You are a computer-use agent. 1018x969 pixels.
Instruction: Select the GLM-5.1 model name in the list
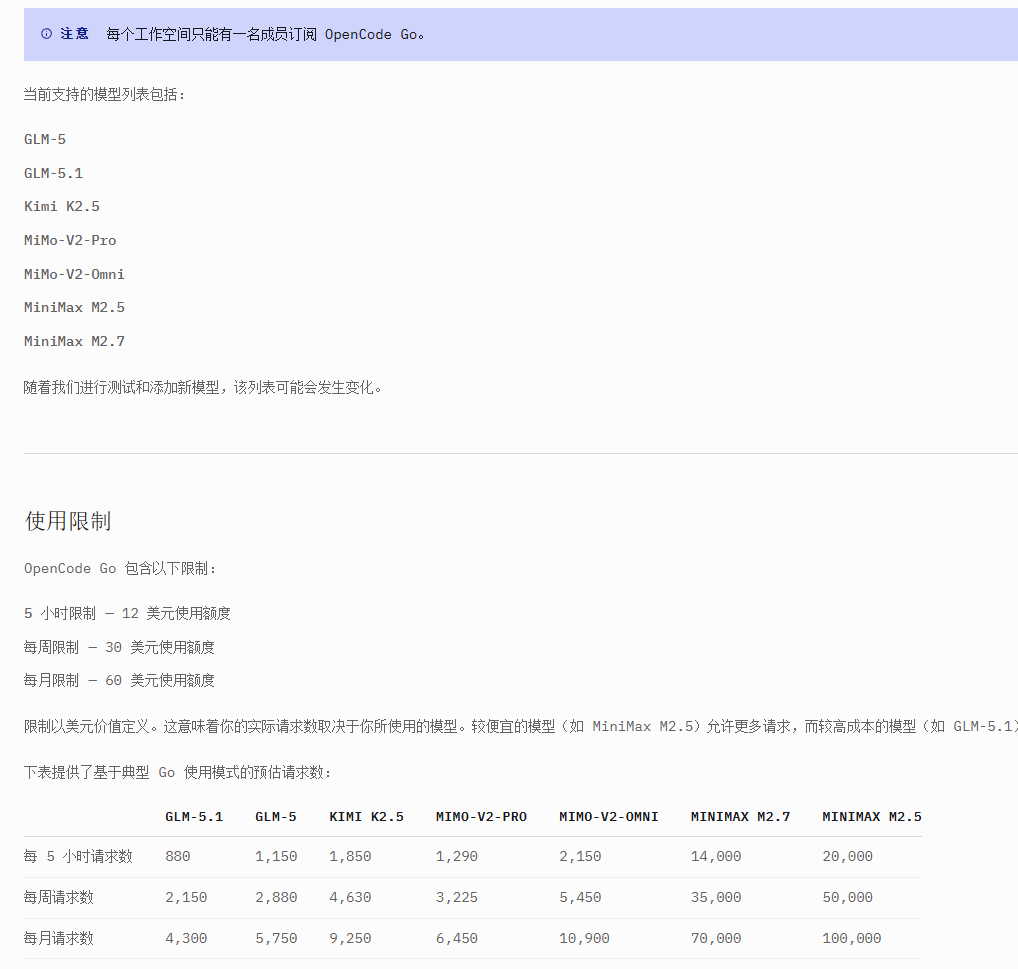pyautogui.click(x=52, y=172)
